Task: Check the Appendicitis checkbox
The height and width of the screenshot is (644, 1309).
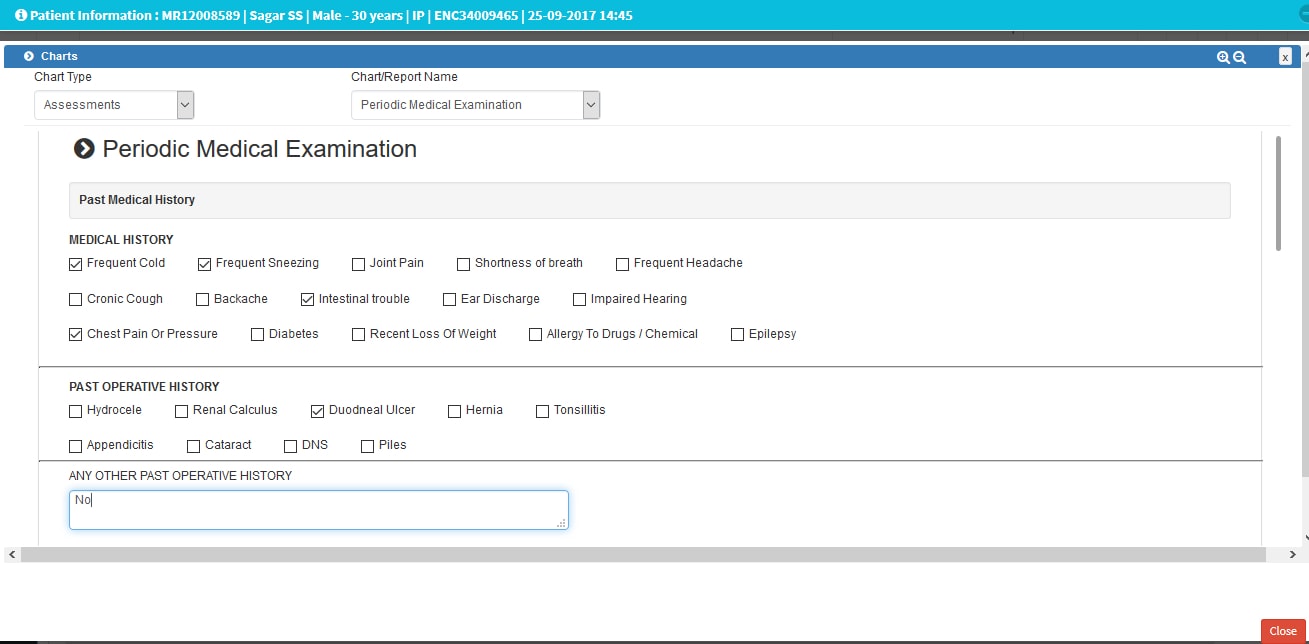Action: point(76,446)
